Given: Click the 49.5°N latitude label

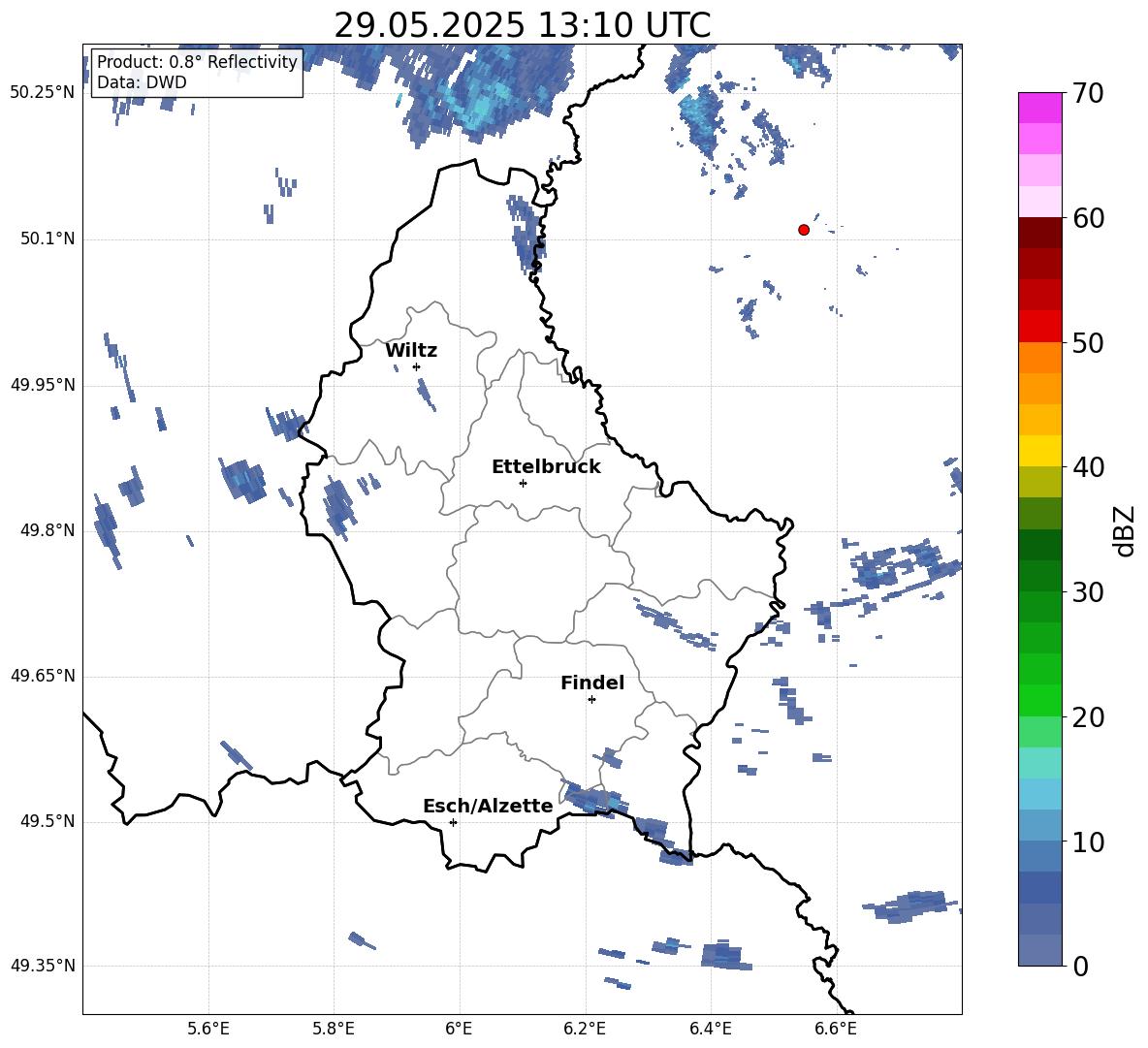Looking at the screenshot, I should point(48,821).
